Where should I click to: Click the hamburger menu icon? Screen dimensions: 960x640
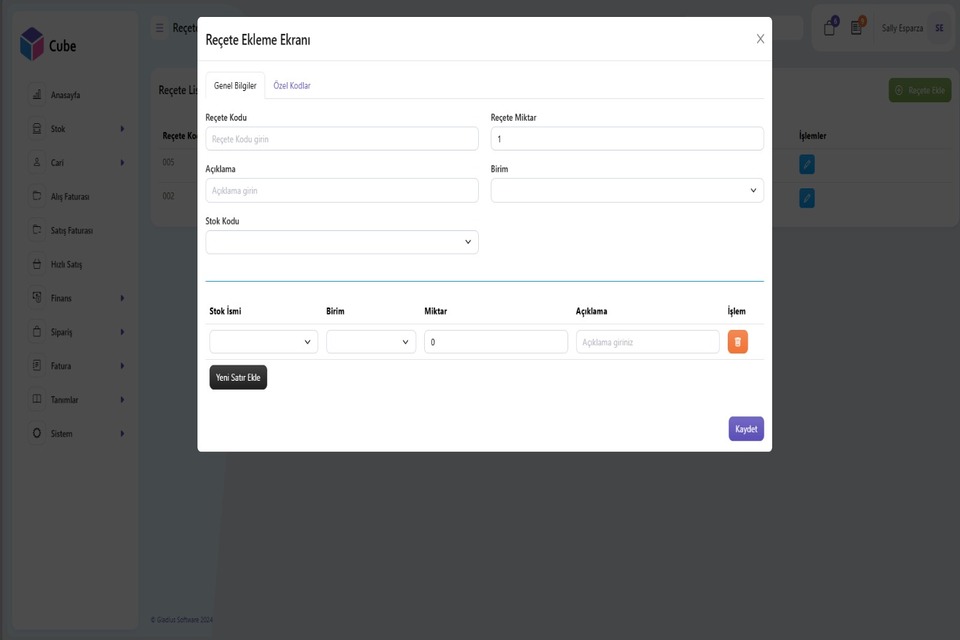coord(160,28)
